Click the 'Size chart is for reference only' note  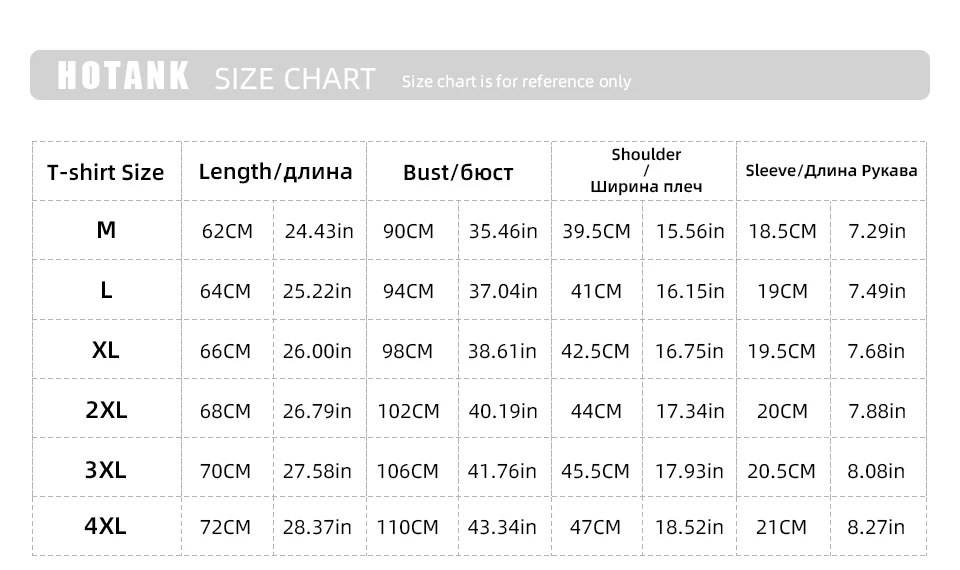tap(516, 81)
